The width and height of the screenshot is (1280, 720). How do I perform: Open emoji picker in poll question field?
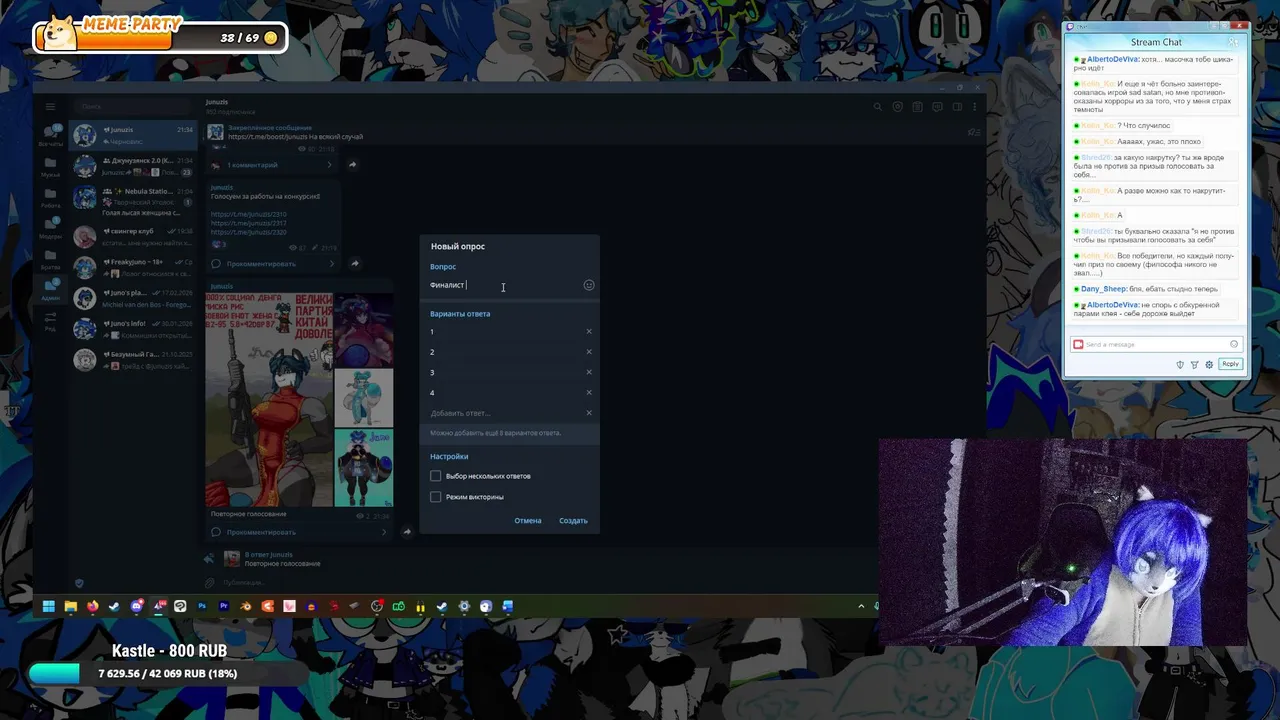[x=589, y=285]
